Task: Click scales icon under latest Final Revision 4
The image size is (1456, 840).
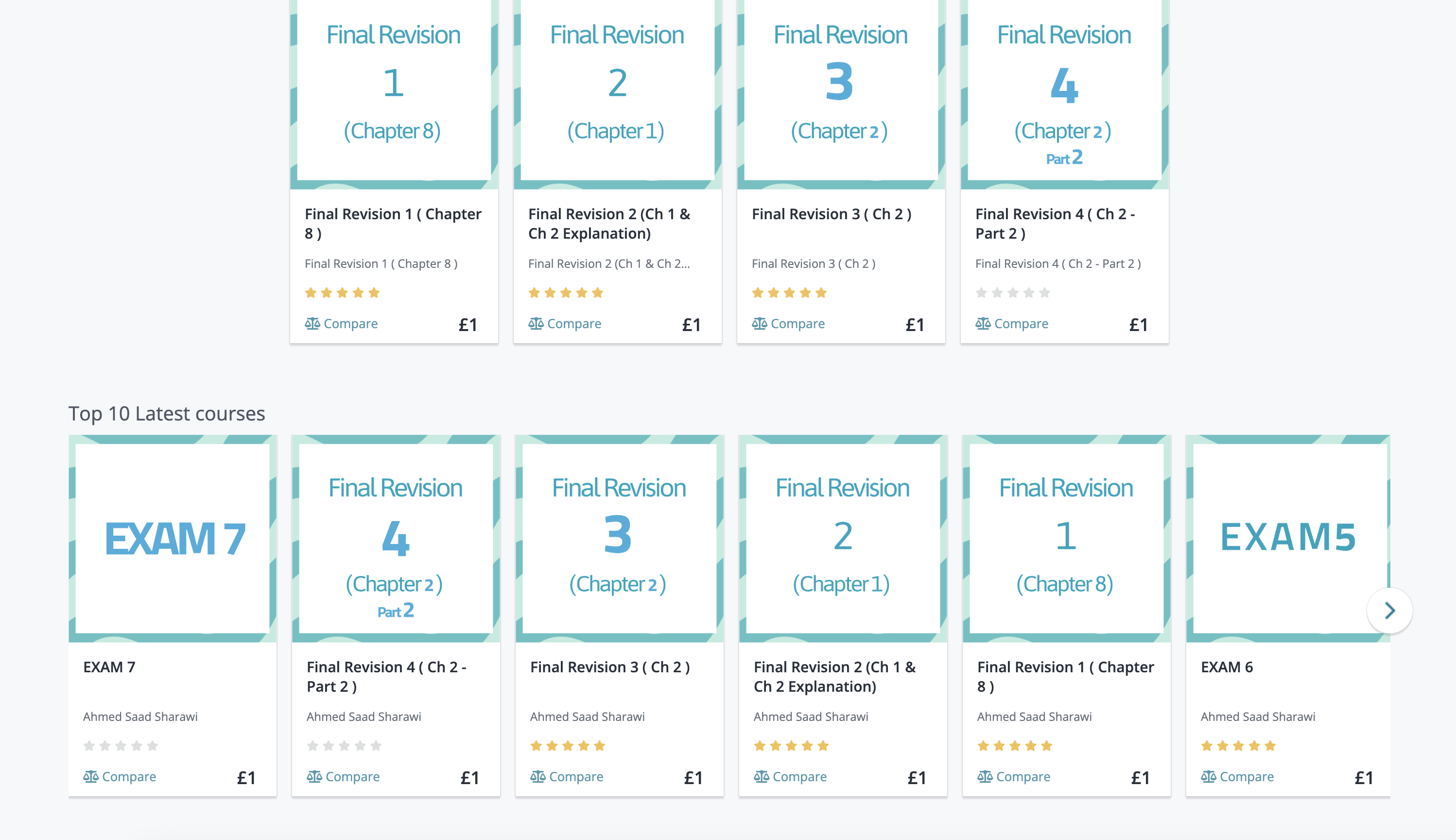Action: pyautogui.click(x=314, y=776)
